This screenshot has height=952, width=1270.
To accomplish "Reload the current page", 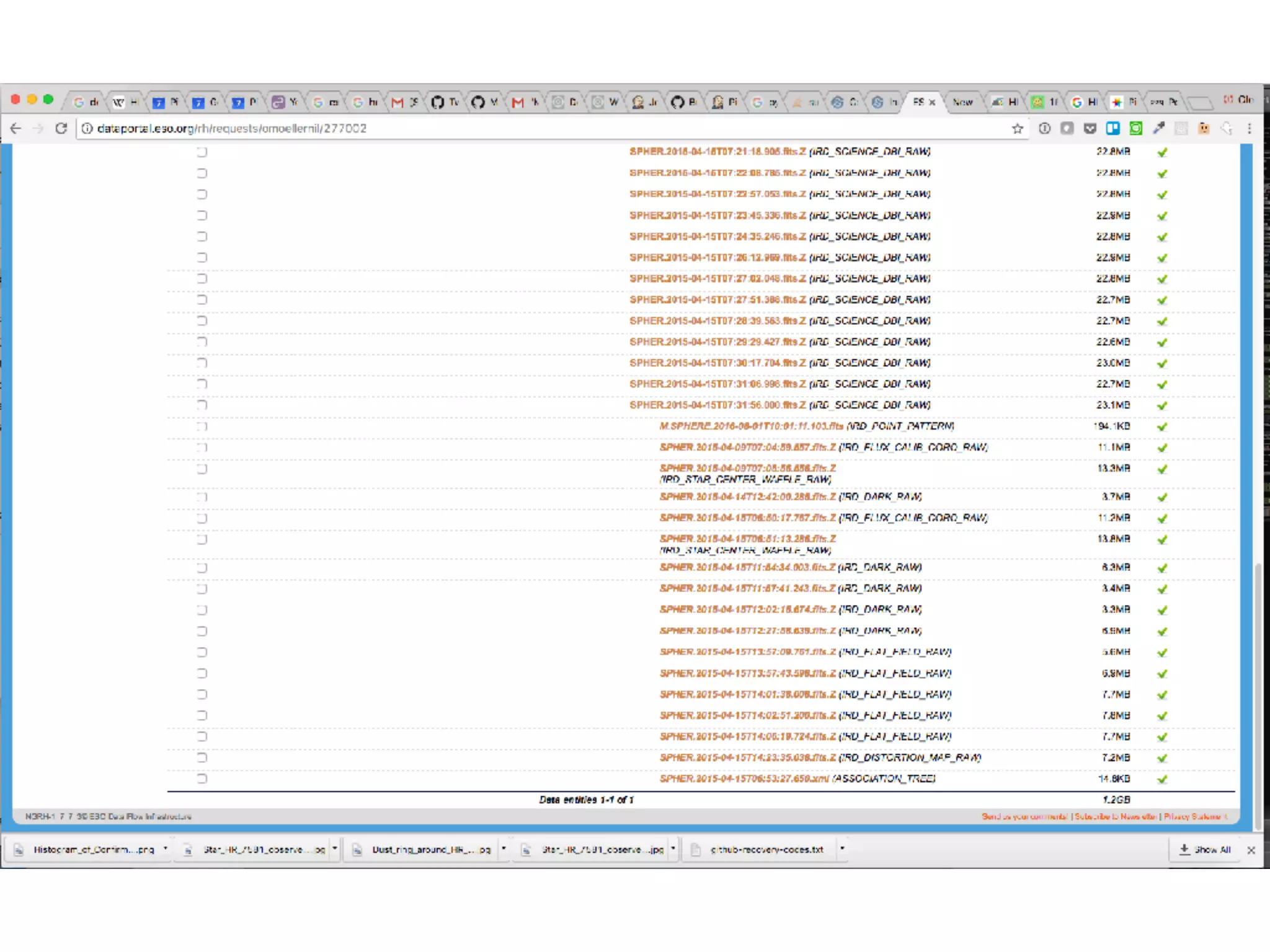I will 61,128.
